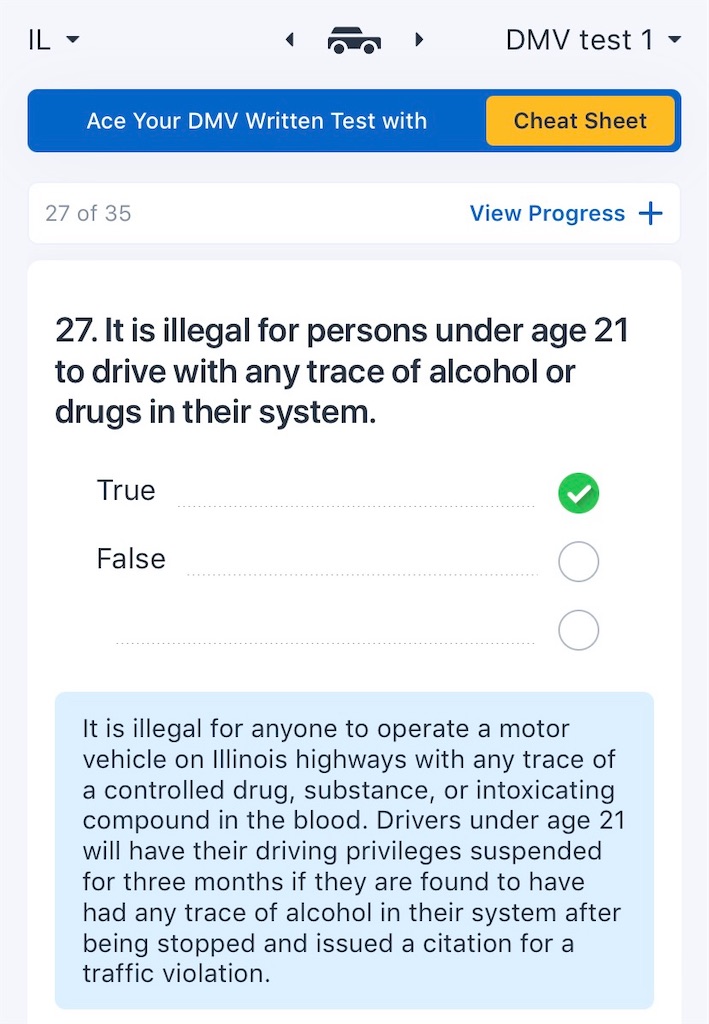Click the question 27 heading text

coord(341,371)
